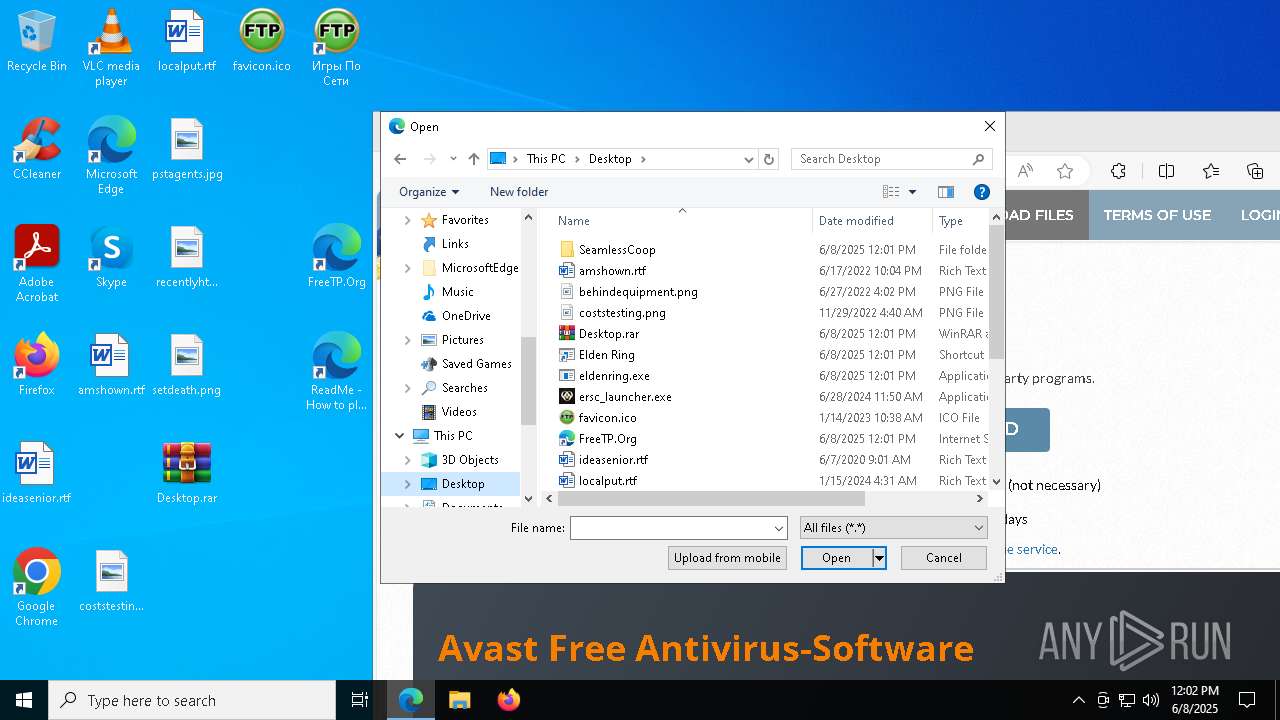
Task: Select Desktop.rar desktop archive icon
Action: [187, 474]
